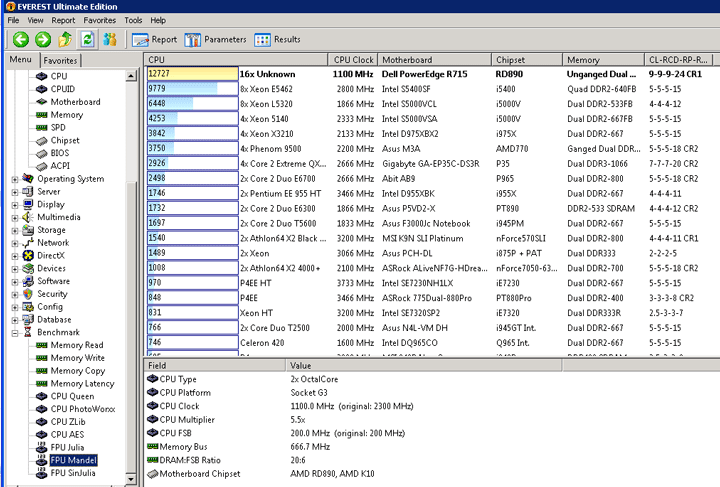Click sidebar scrollbar up arrow

131,76
